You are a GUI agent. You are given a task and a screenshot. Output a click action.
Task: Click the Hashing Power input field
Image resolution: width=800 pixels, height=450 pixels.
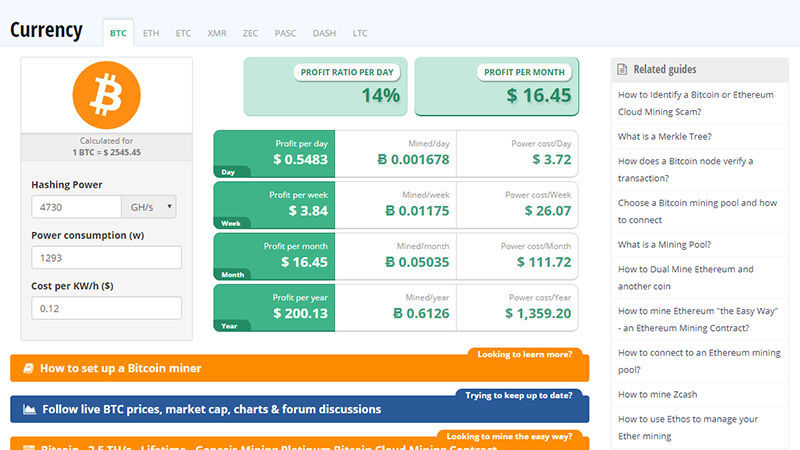76,207
